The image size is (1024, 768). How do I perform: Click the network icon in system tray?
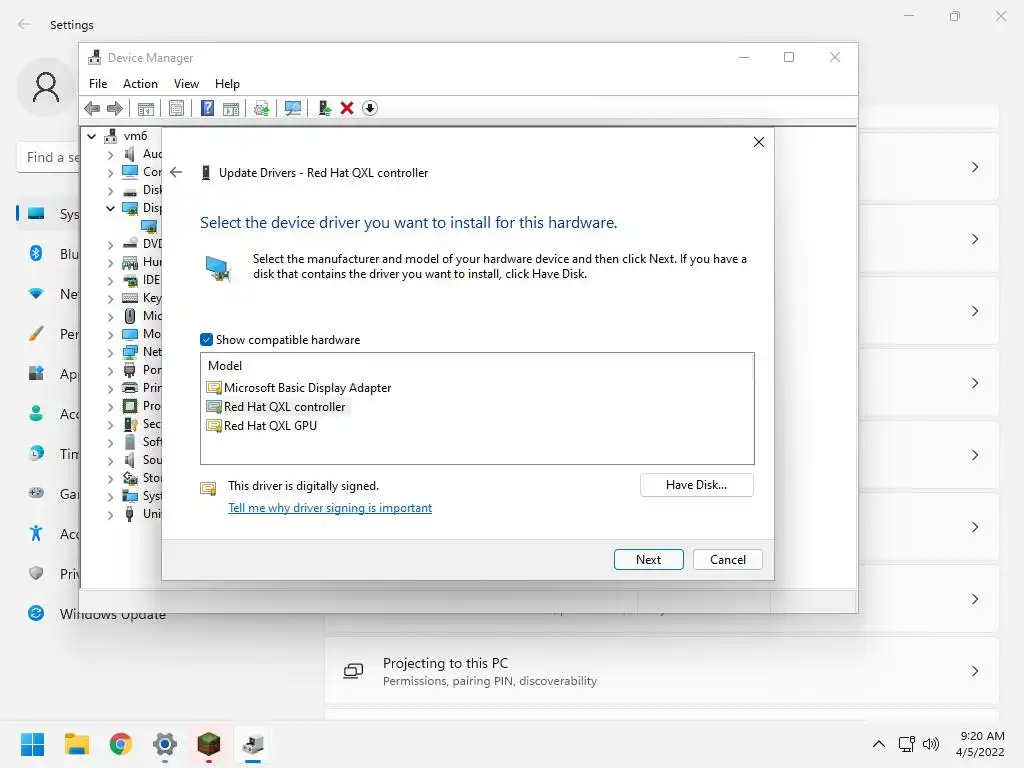point(906,744)
